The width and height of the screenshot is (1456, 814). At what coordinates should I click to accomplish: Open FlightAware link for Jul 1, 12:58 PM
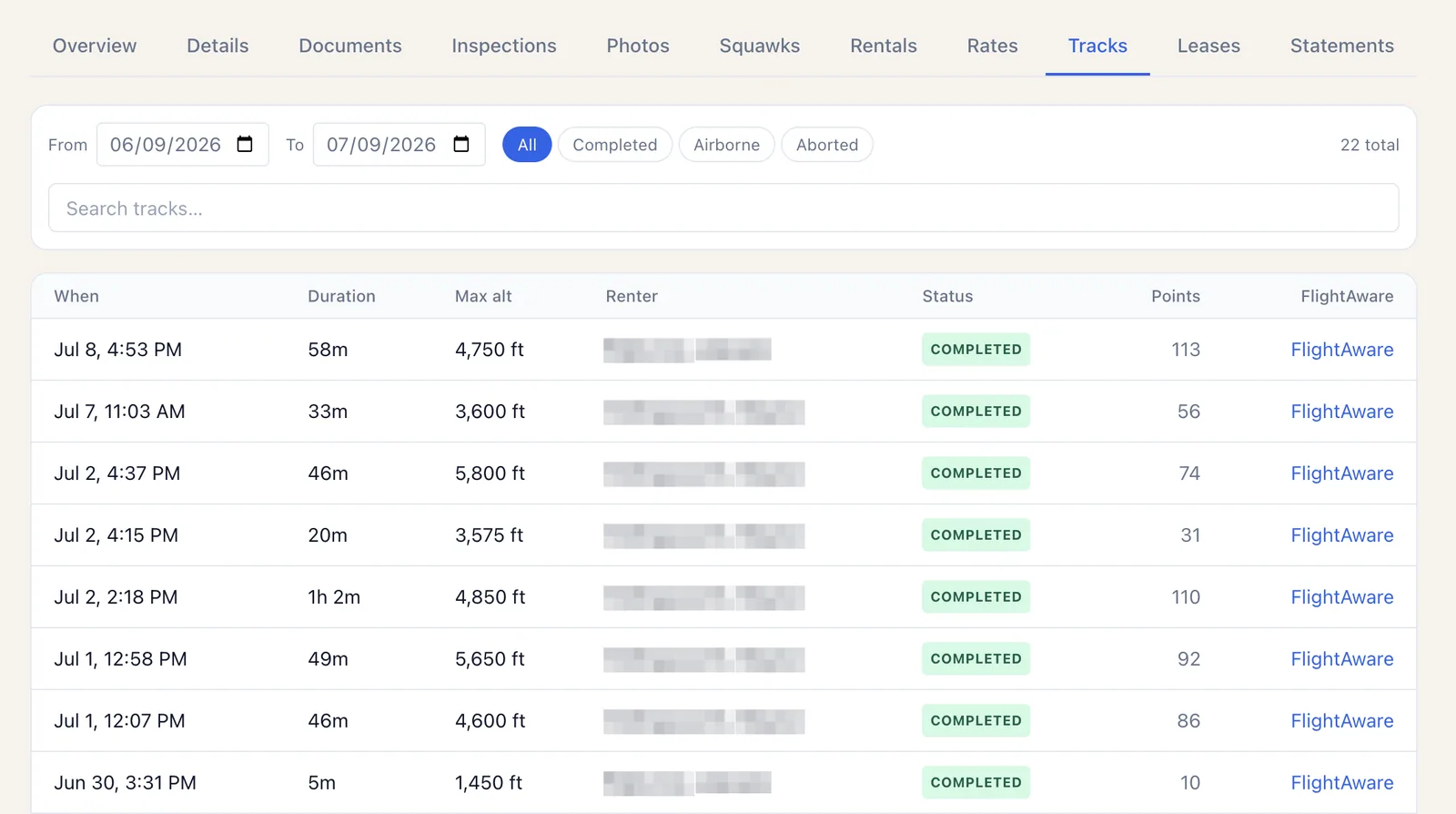tap(1342, 659)
